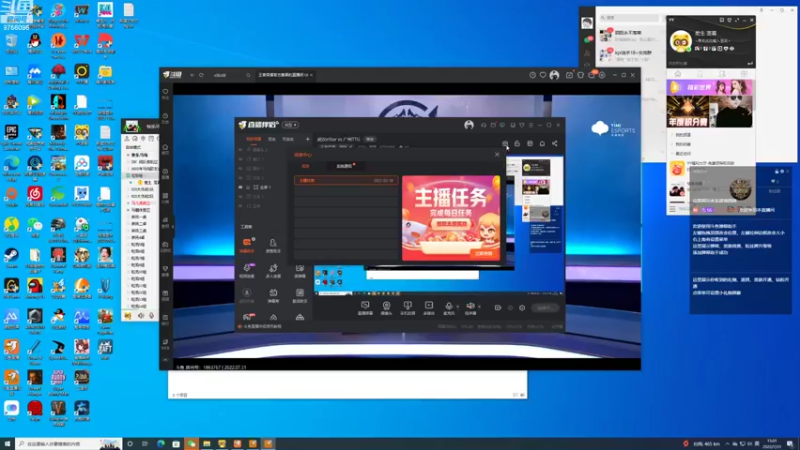Click the YY home tab icon

pos(678,74)
